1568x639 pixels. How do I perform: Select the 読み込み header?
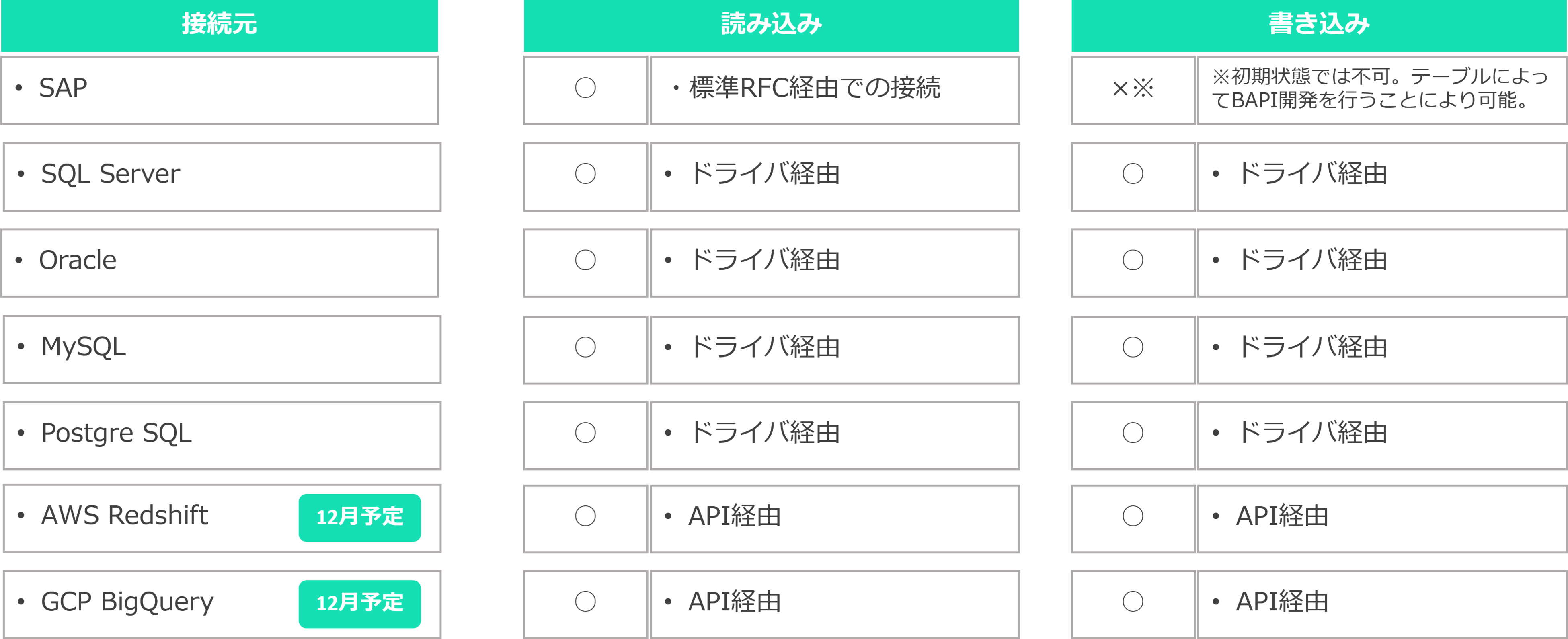[x=771, y=25]
